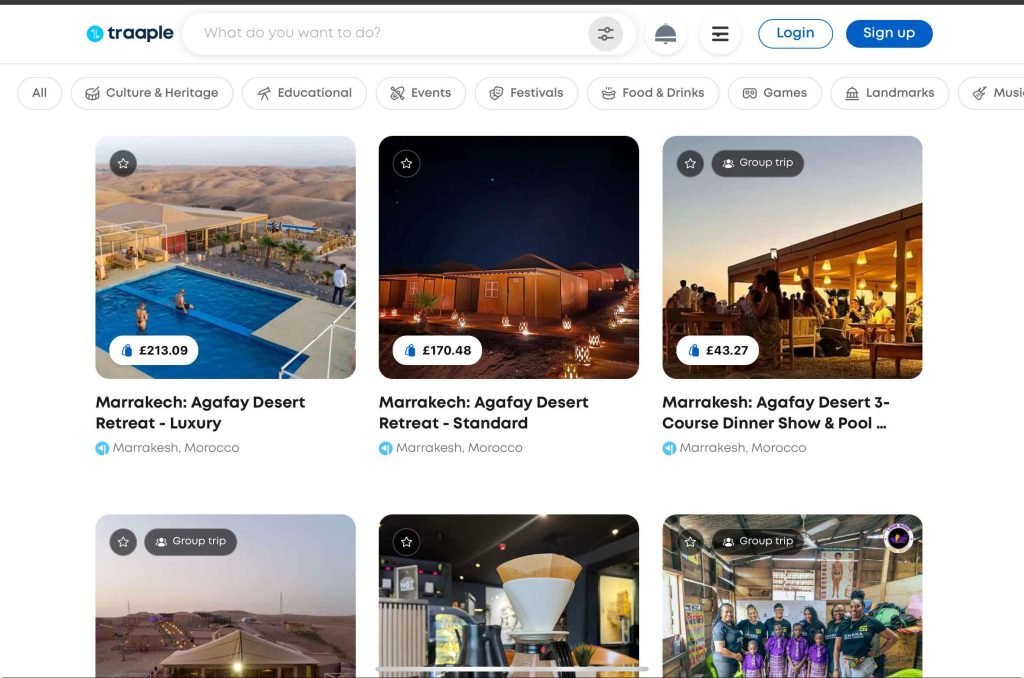Click the traaple logo
This screenshot has width=1024, height=678.
[x=130, y=34]
